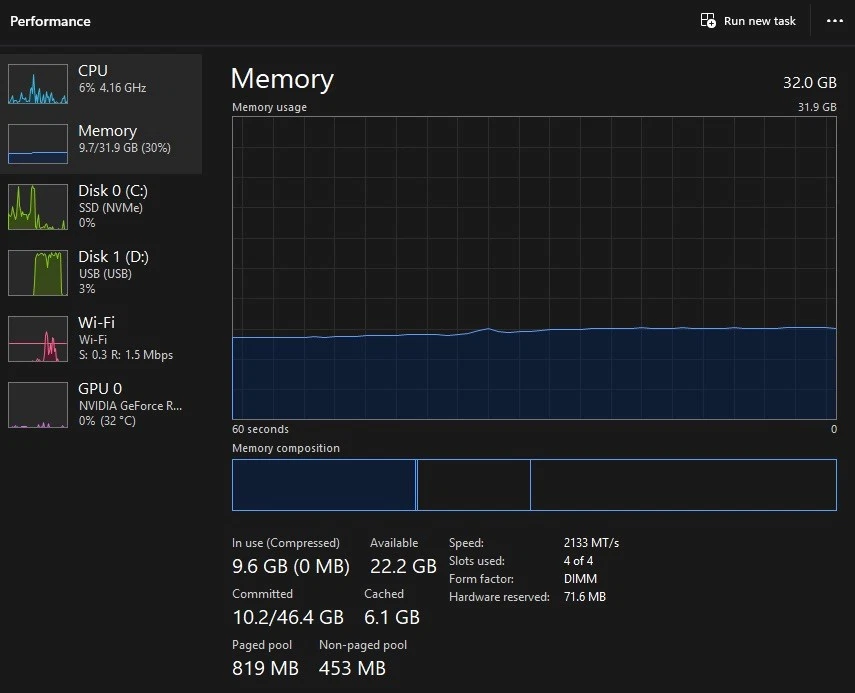
Task: Click the Memory heading label
Action: coord(282,79)
